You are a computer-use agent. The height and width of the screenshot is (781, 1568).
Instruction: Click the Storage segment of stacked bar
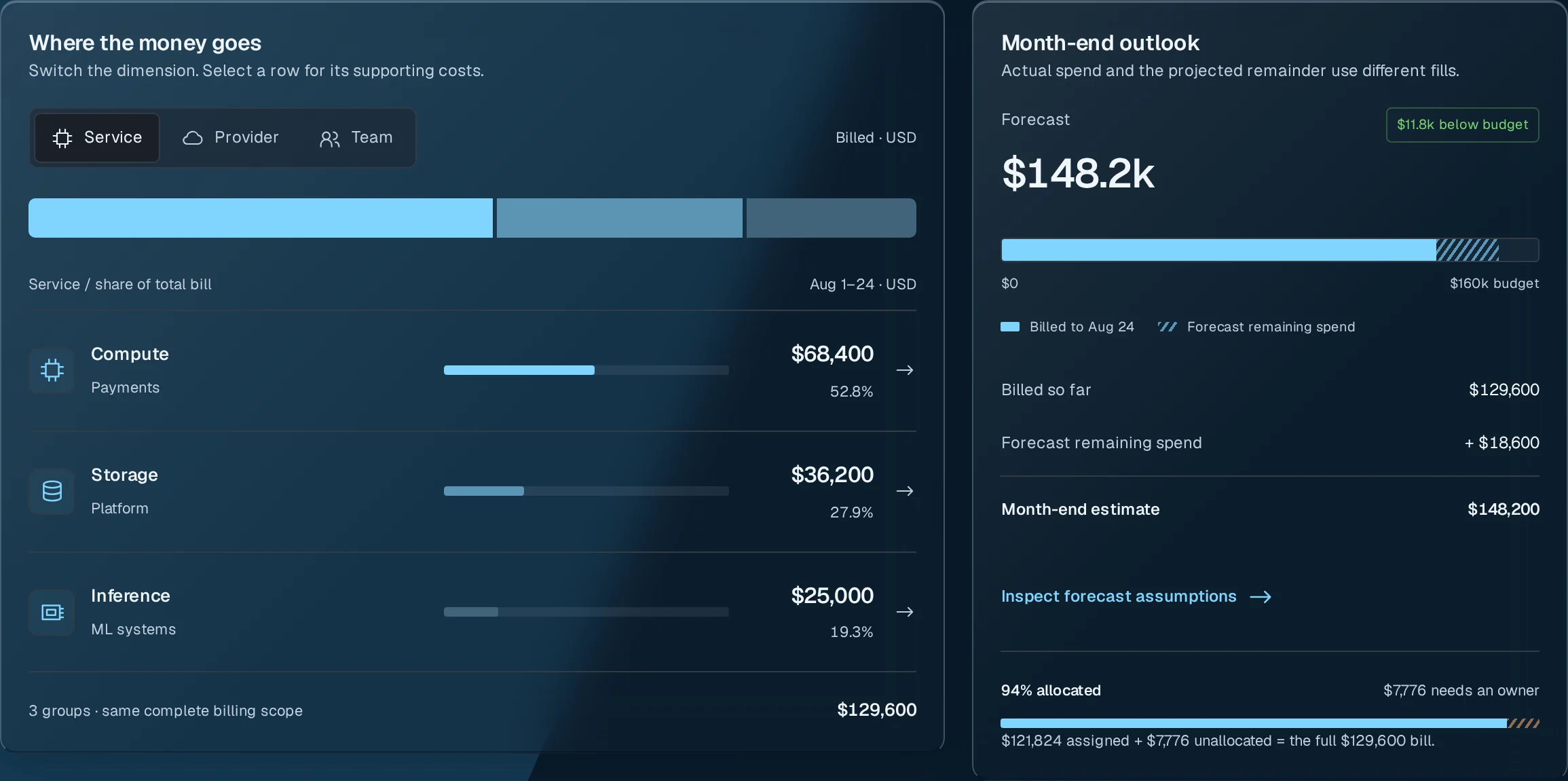point(620,218)
